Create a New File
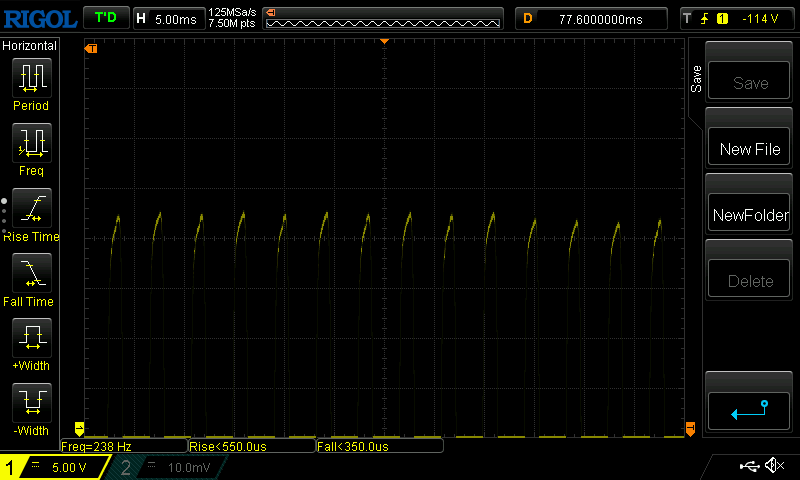The height and width of the screenshot is (480, 800). click(x=749, y=146)
